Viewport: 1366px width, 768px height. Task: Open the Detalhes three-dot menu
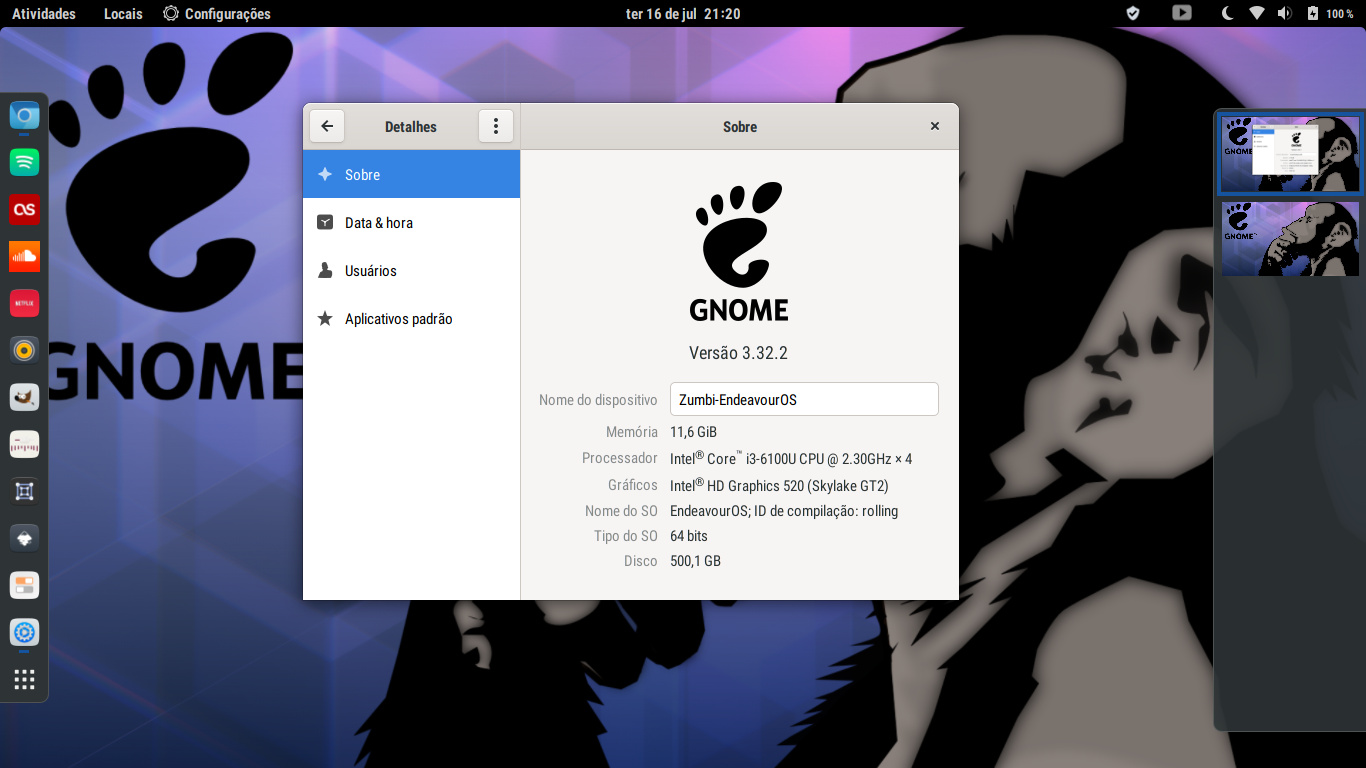click(x=496, y=127)
